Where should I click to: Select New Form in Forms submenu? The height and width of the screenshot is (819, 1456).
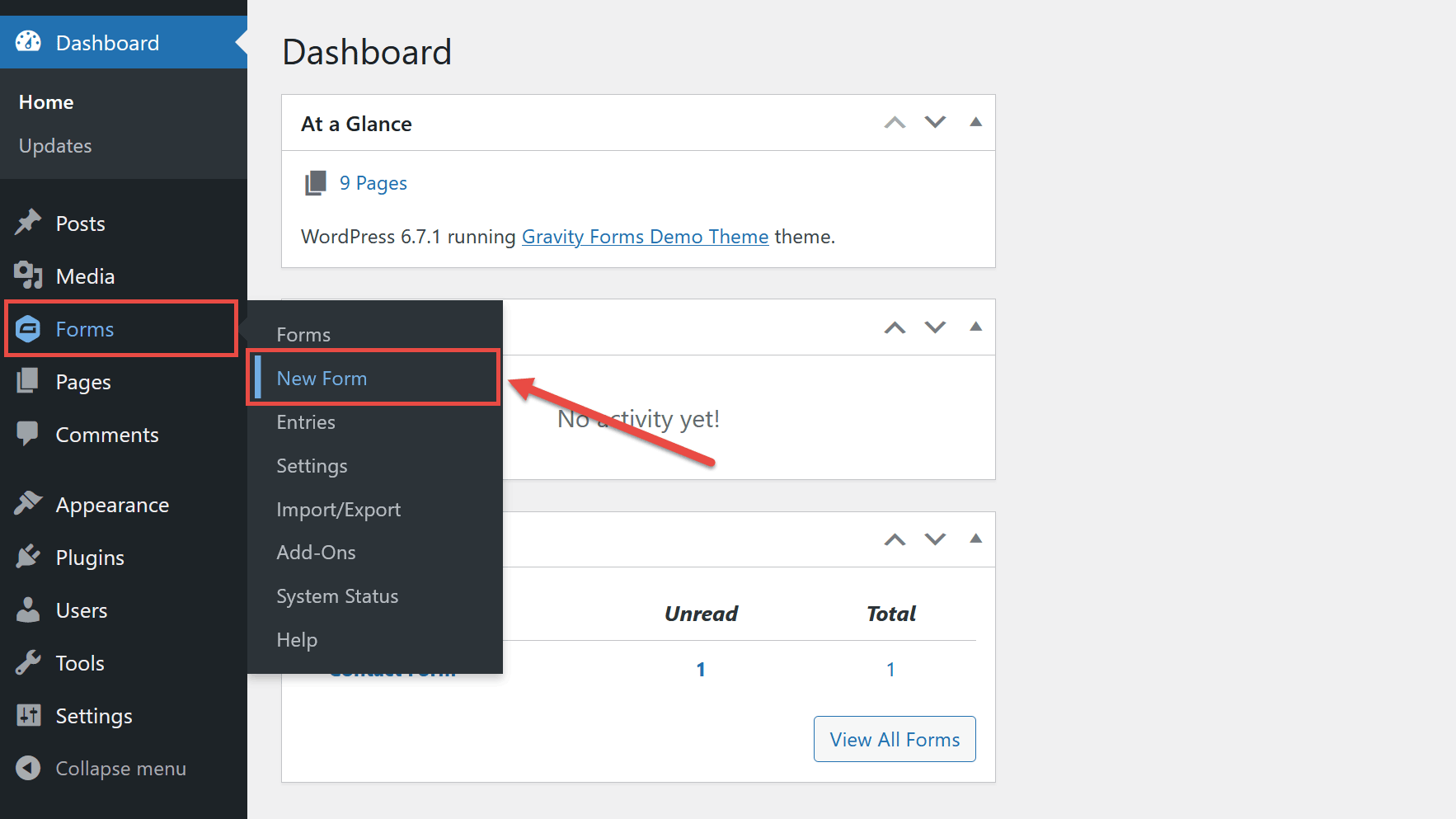322,378
